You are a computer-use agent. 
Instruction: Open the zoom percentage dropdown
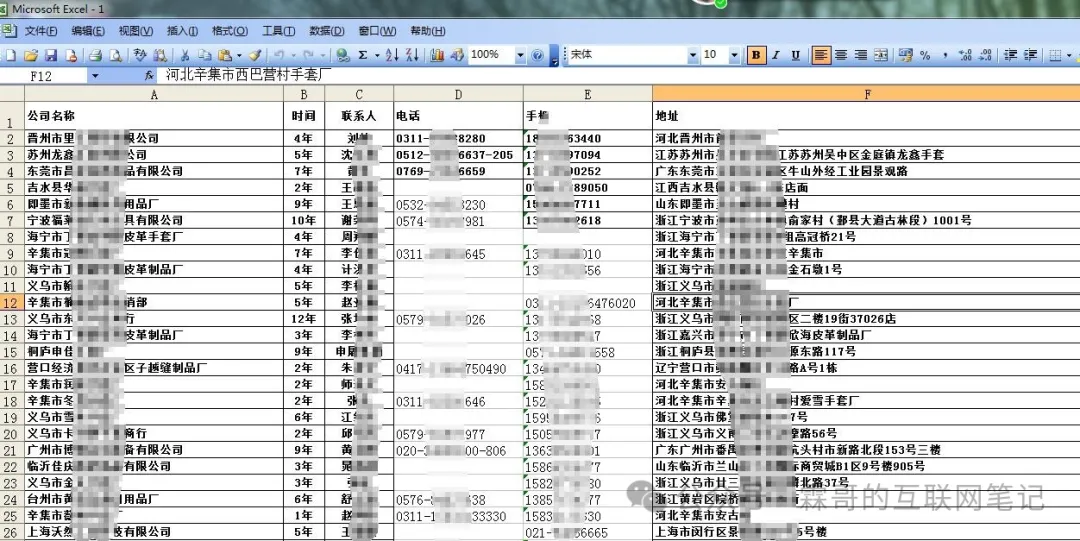pos(521,55)
